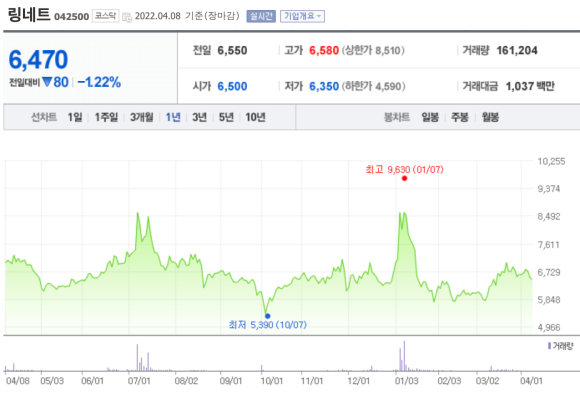The image size is (580, 395).
Task: Click the 코스닥 market badge
Action: pos(105,16)
